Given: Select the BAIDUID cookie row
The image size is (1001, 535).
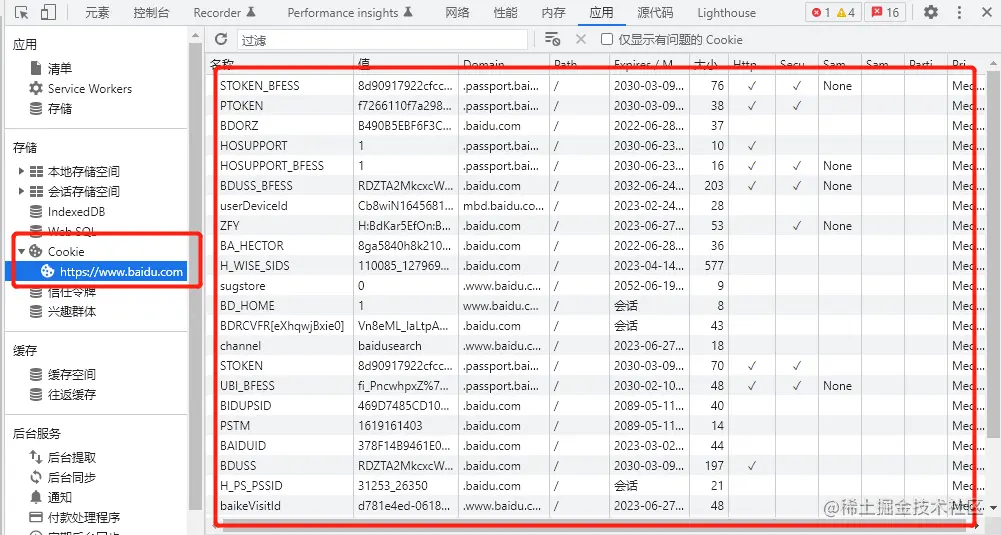Looking at the screenshot, I should tap(594, 446).
